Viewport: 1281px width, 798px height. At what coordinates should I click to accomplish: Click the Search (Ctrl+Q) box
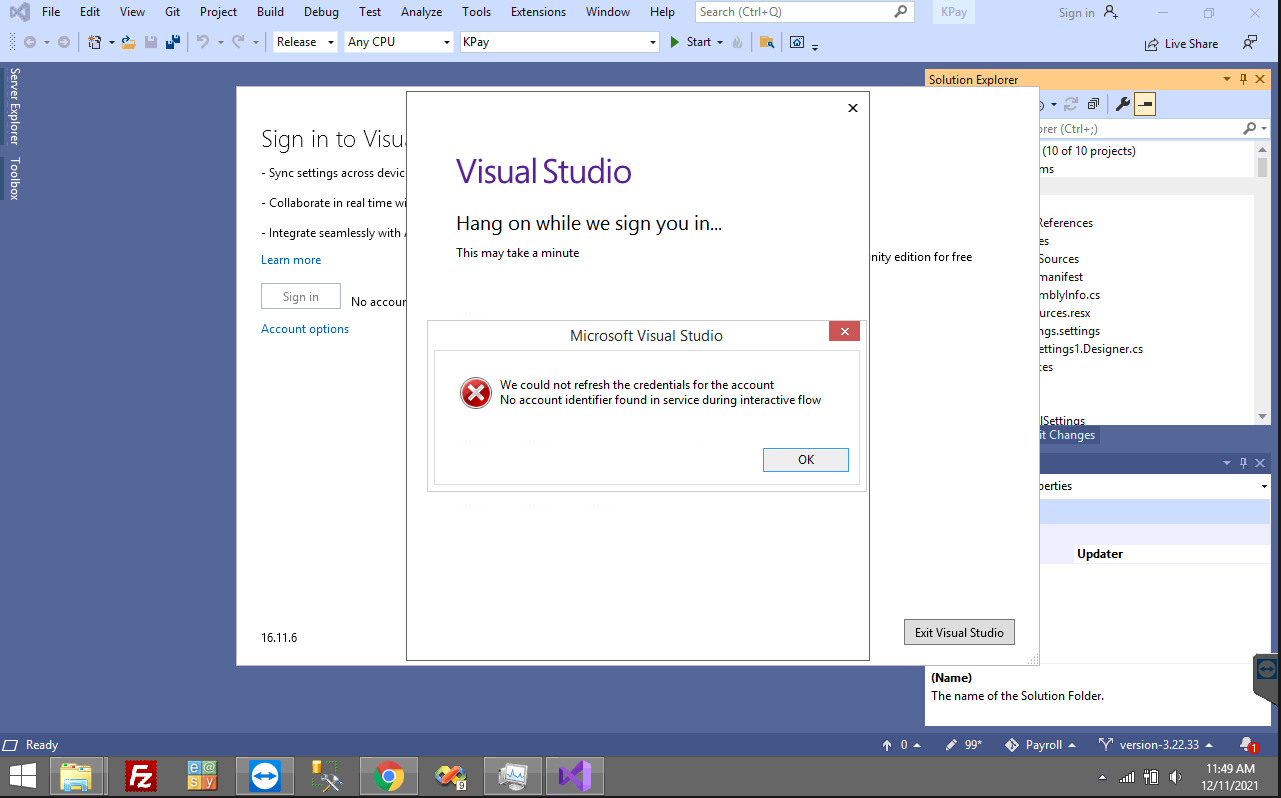coord(805,12)
